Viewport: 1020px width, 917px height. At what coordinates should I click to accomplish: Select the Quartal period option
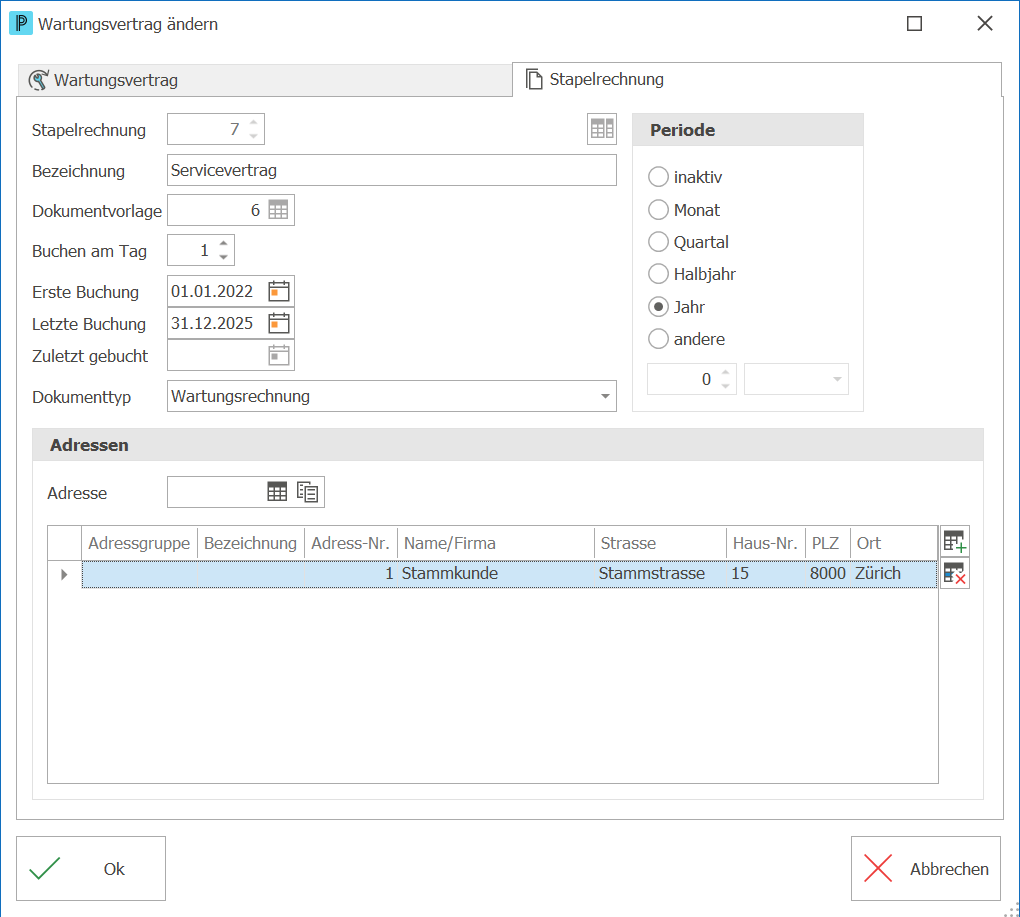[x=658, y=242]
